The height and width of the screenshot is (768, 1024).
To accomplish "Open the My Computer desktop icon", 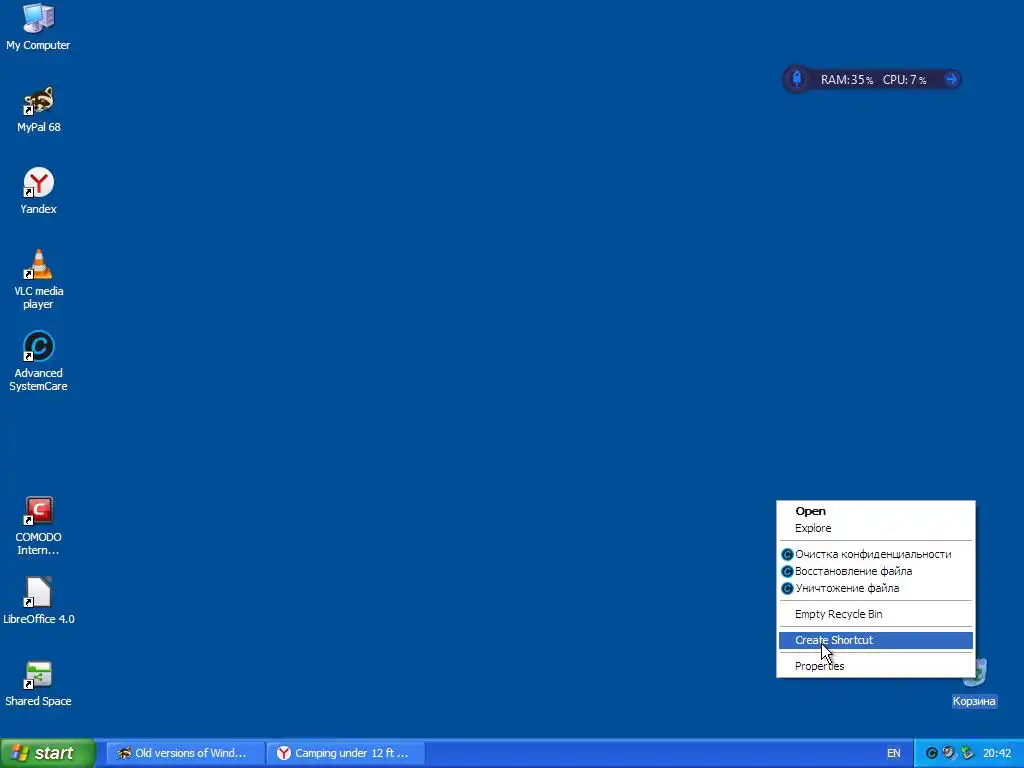I will click(x=38, y=26).
